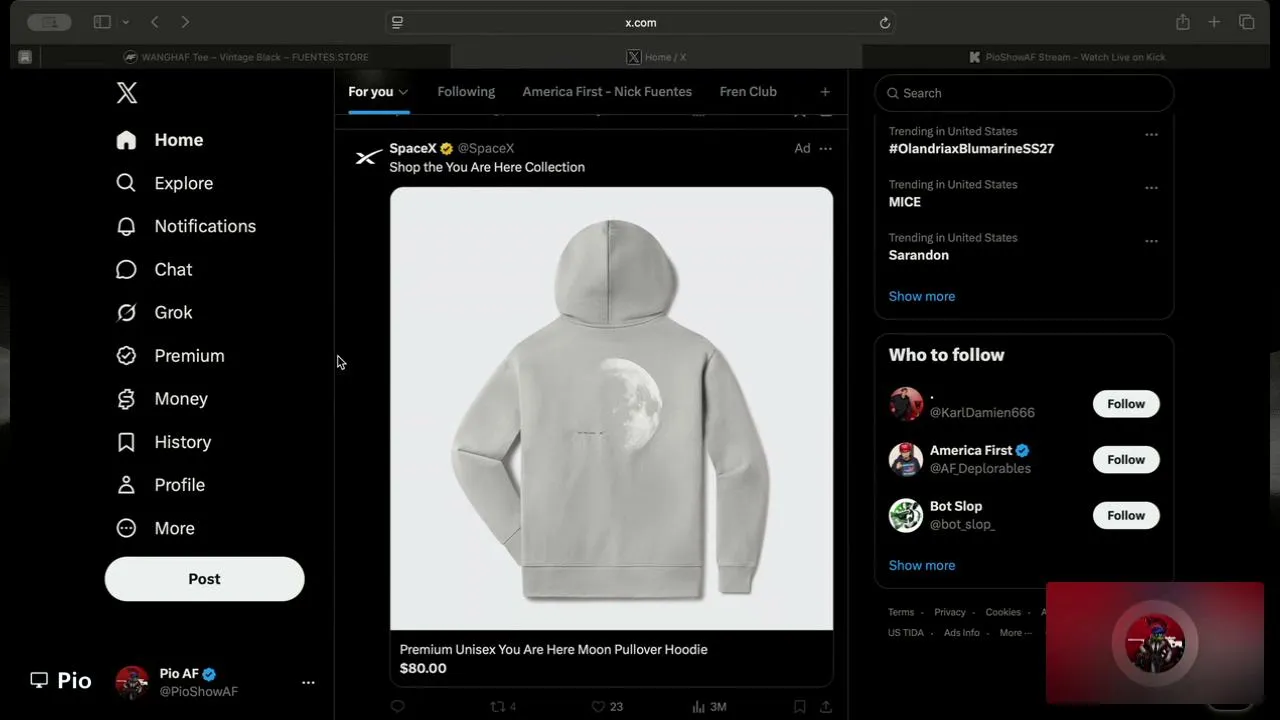
Task: Switch to the Following tab
Action: pos(466,92)
